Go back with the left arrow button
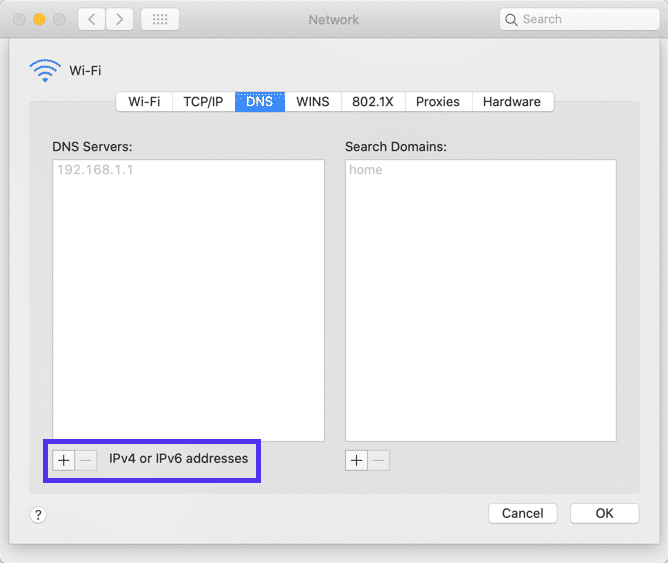The height and width of the screenshot is (563, 668). tap(91, 19)
